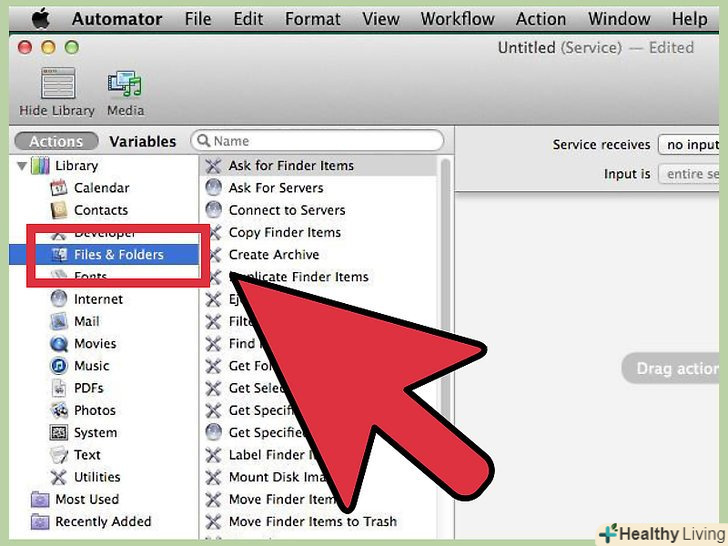
Task: Open the Service receives dropdown
Action: coord(689,145)
